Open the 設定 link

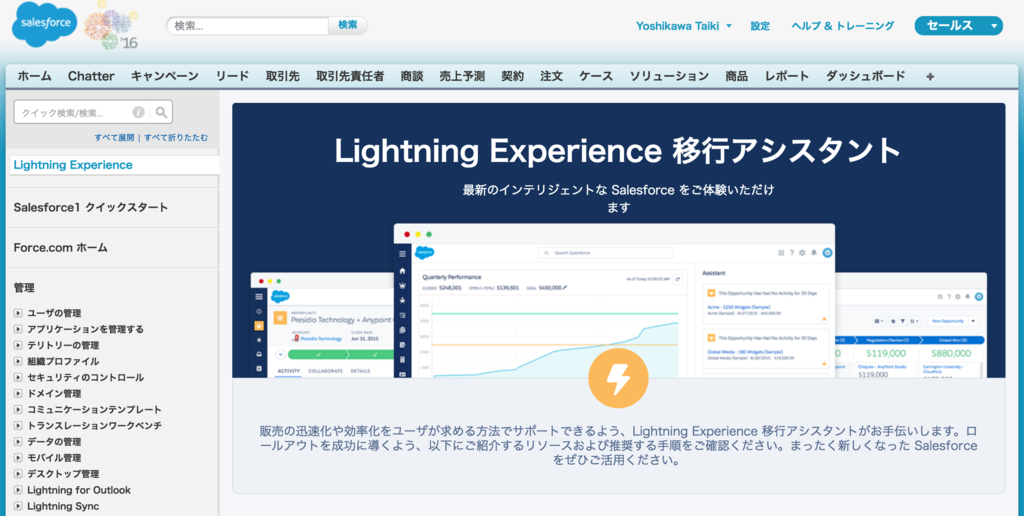[760, 26]
